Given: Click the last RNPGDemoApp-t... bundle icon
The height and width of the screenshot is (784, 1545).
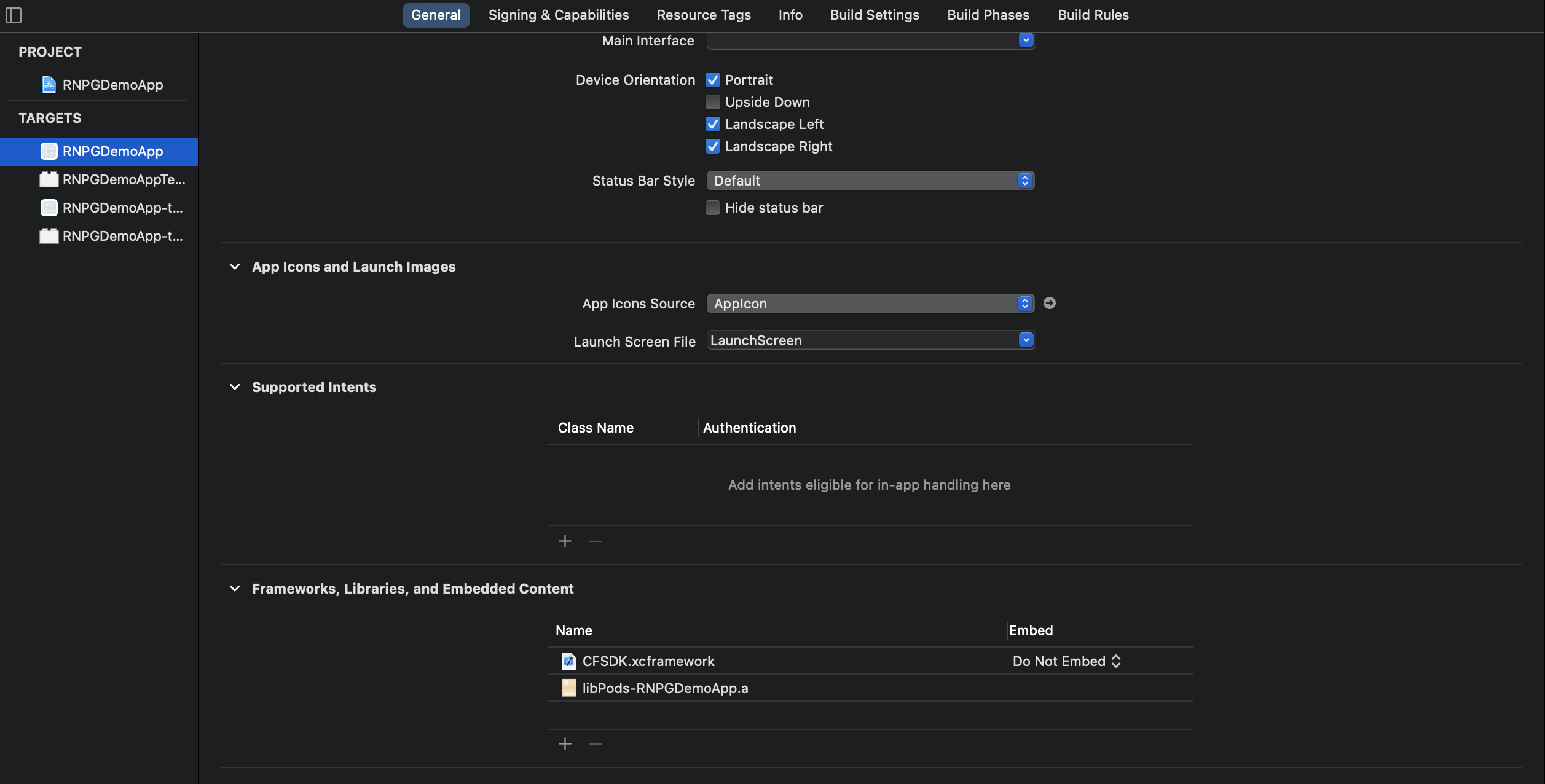Looking at the screenshot, I should [x=49, y=236].
